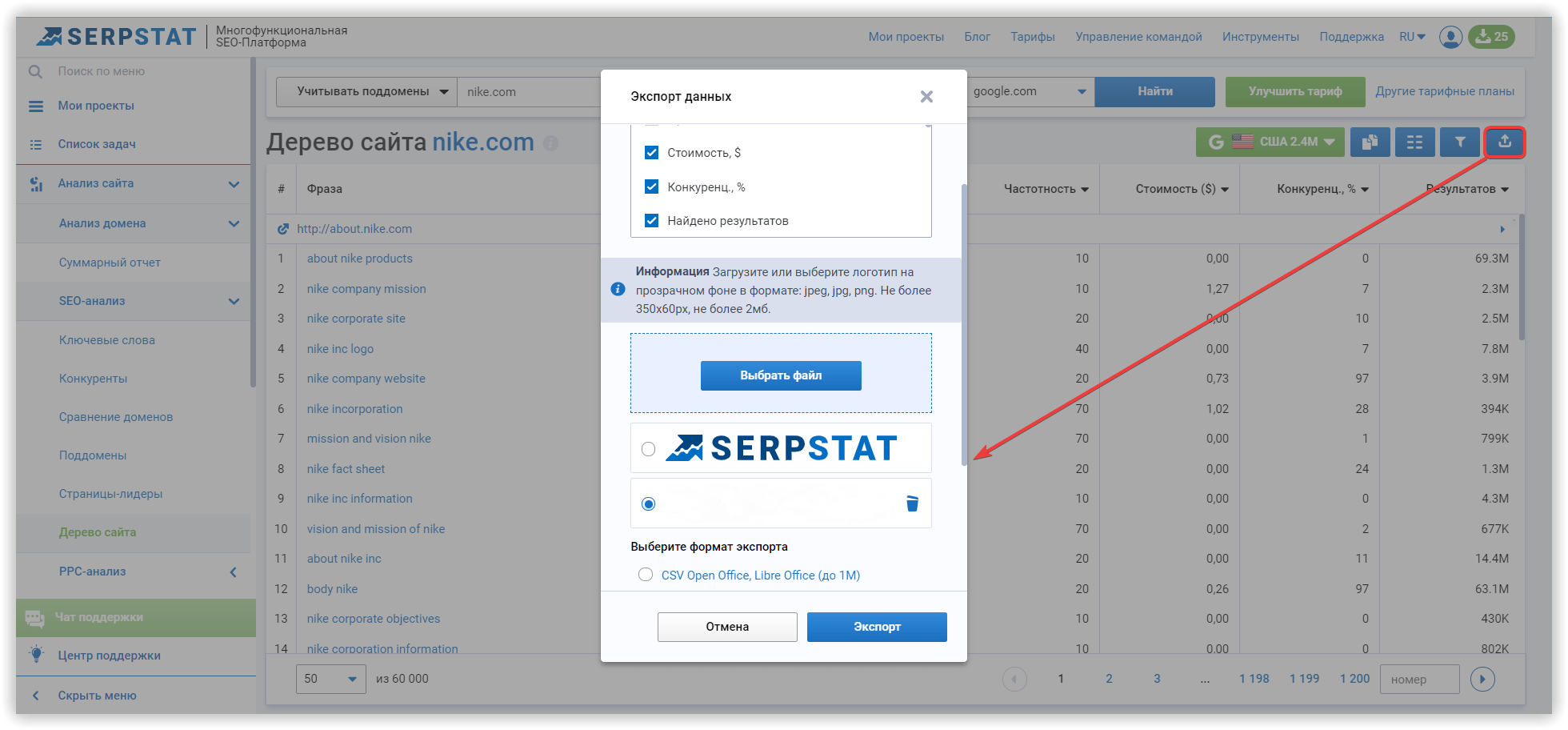Open Другие тарифные планы link
The height and width of the screenshot is (730, 1568).
coord(1445,92)
